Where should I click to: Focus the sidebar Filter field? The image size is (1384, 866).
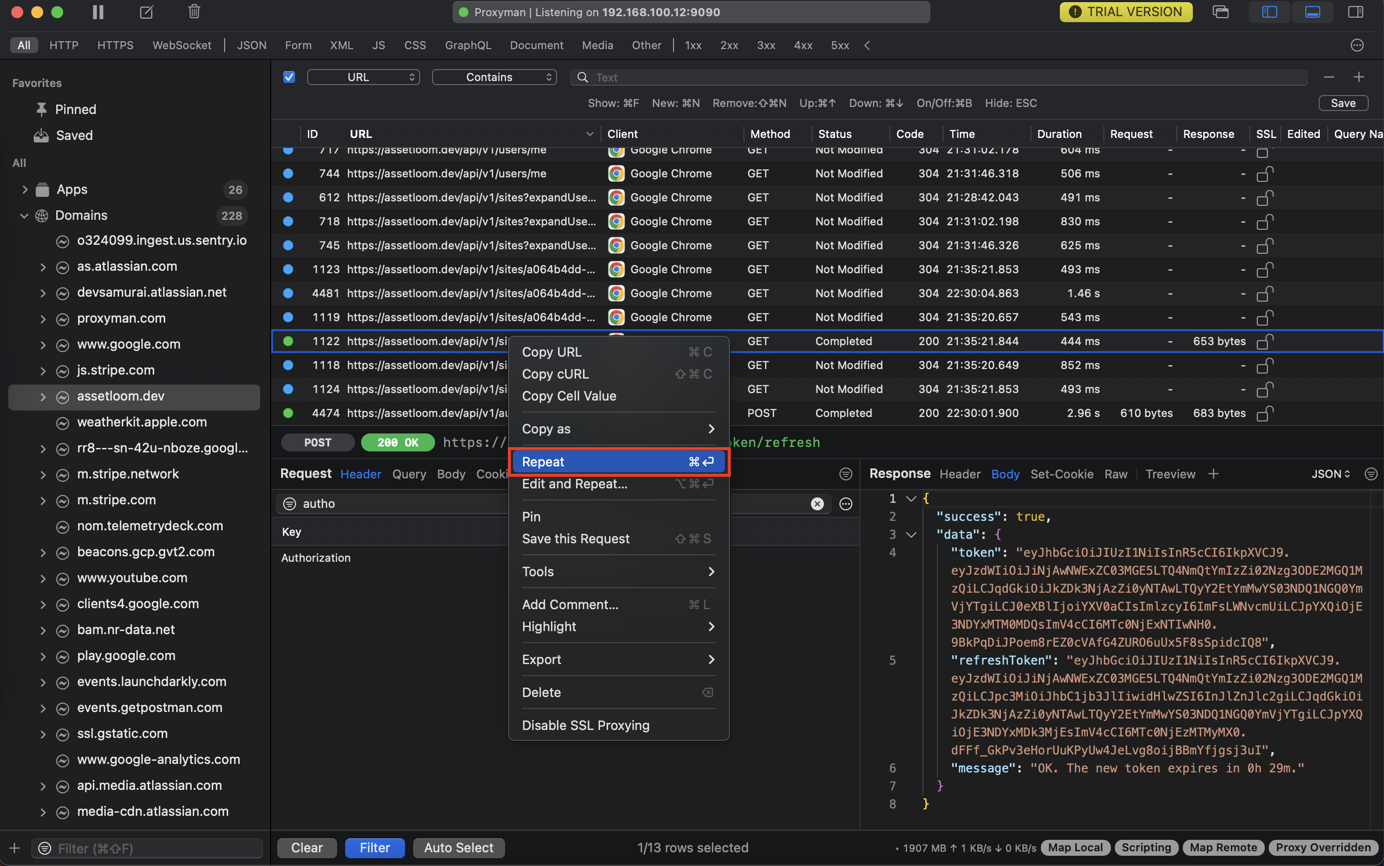click(x=147, y=848)
